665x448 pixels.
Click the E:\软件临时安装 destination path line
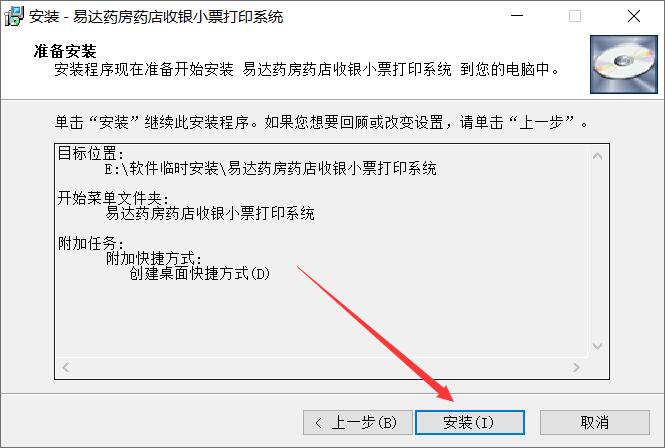tap(271, 168)
